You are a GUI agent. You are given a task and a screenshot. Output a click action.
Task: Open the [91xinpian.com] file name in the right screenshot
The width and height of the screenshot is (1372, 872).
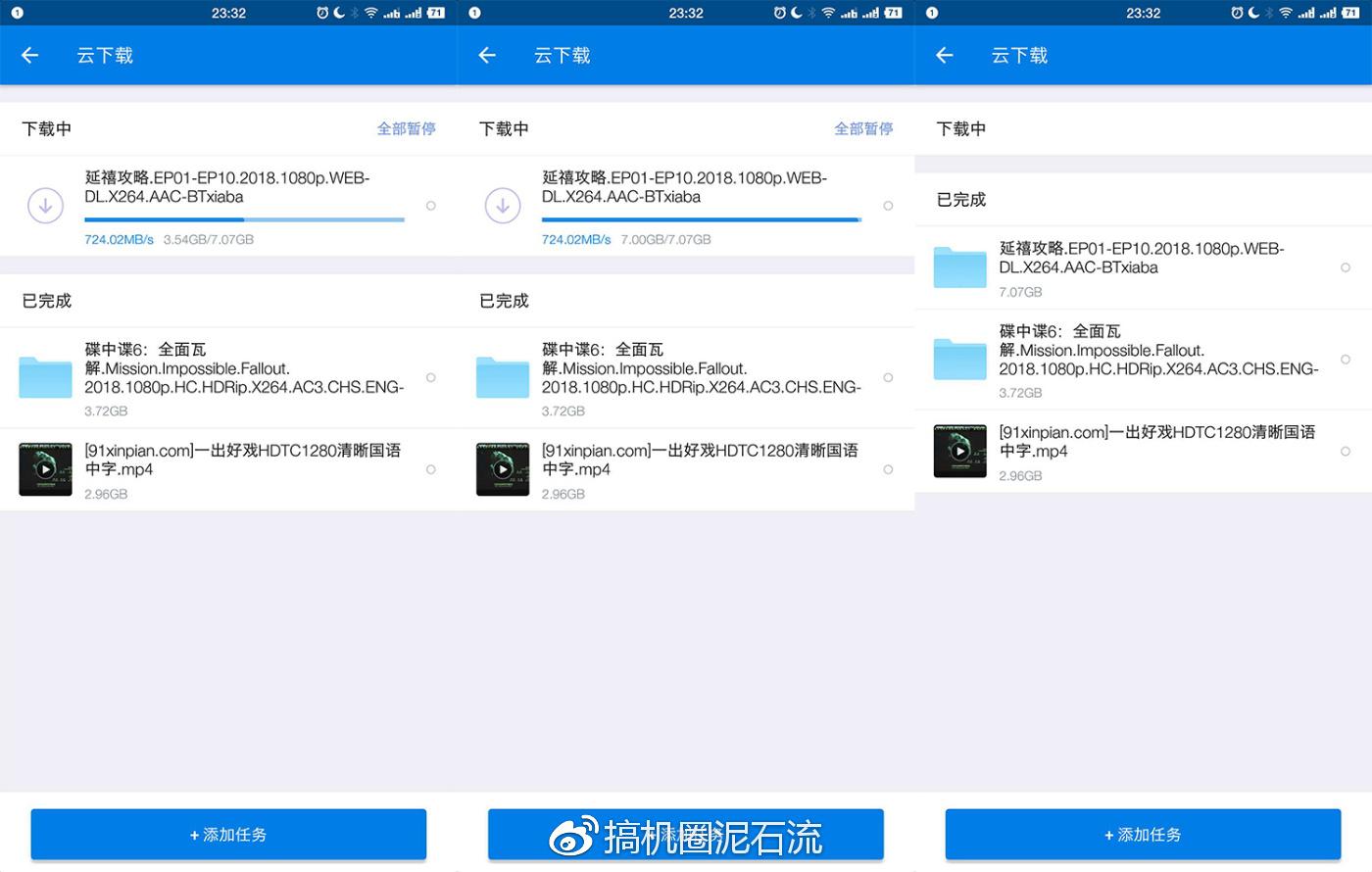pos(1157,442)
